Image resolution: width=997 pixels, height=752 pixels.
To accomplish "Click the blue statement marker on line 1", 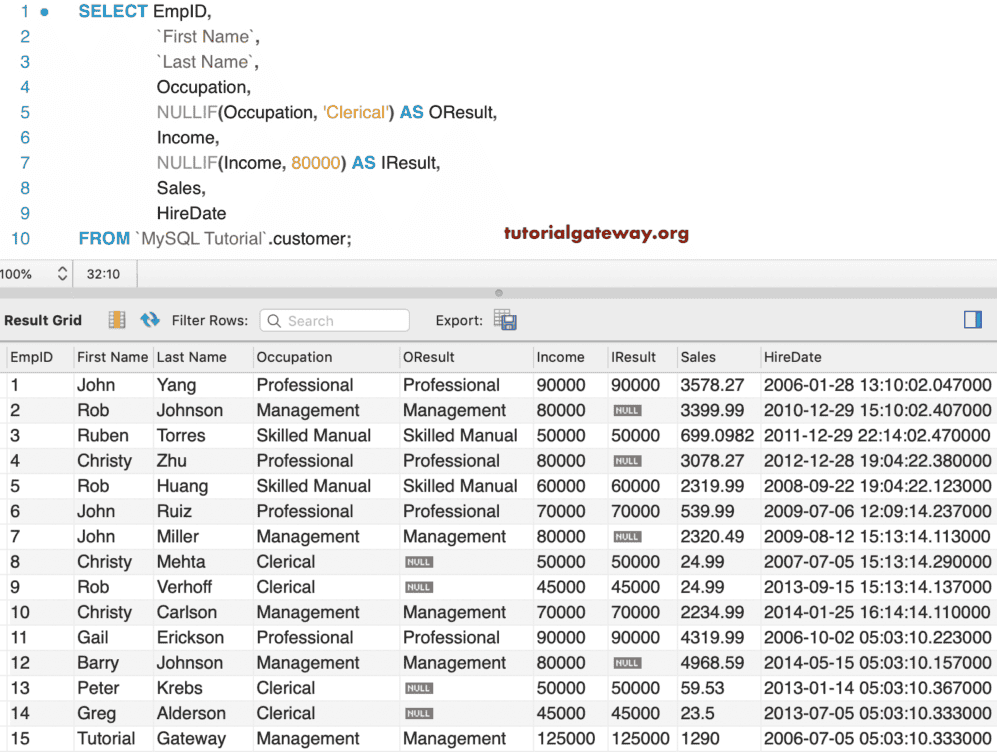I will [x=45, y=12].
